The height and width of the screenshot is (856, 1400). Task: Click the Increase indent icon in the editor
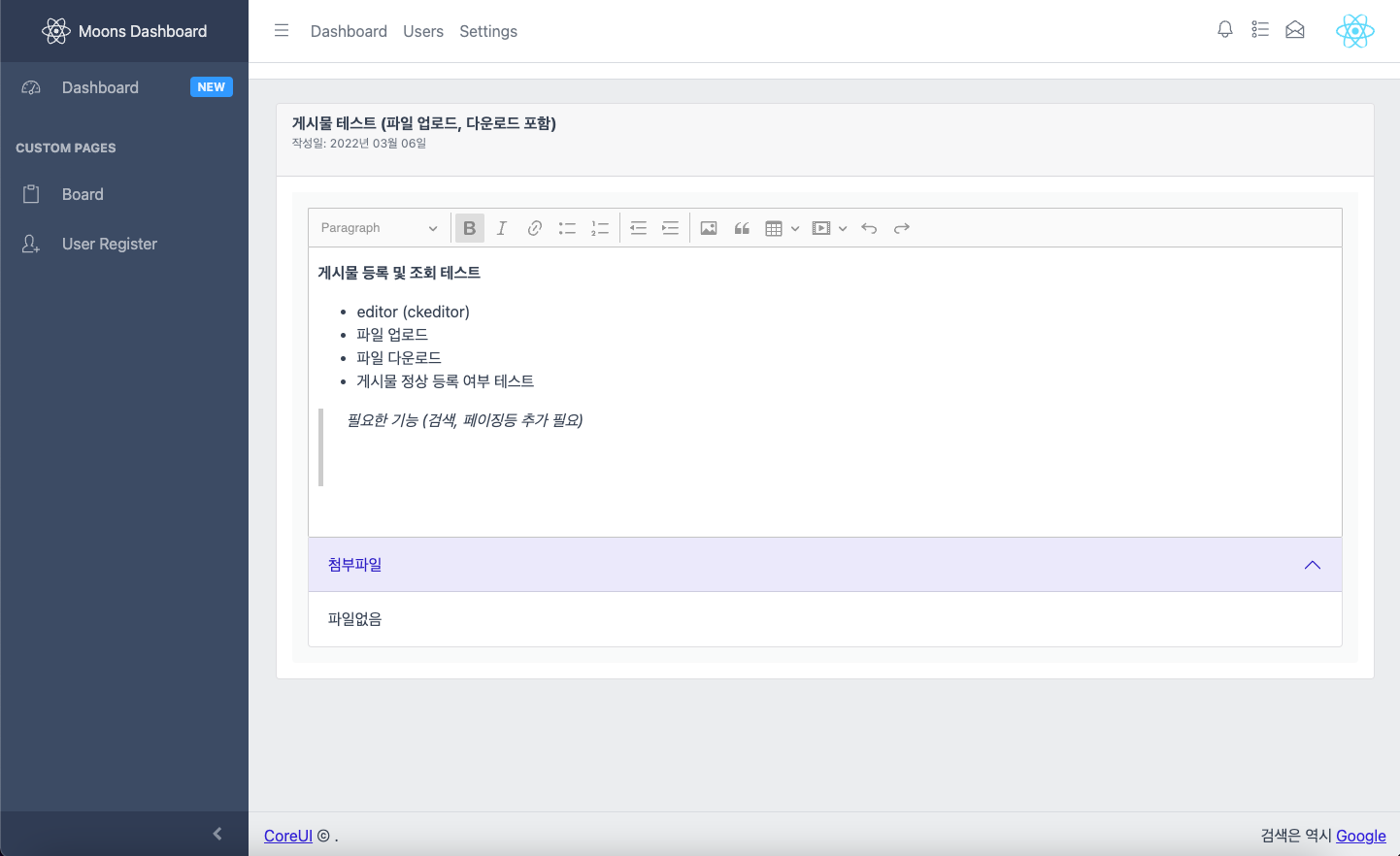[670, 227]
